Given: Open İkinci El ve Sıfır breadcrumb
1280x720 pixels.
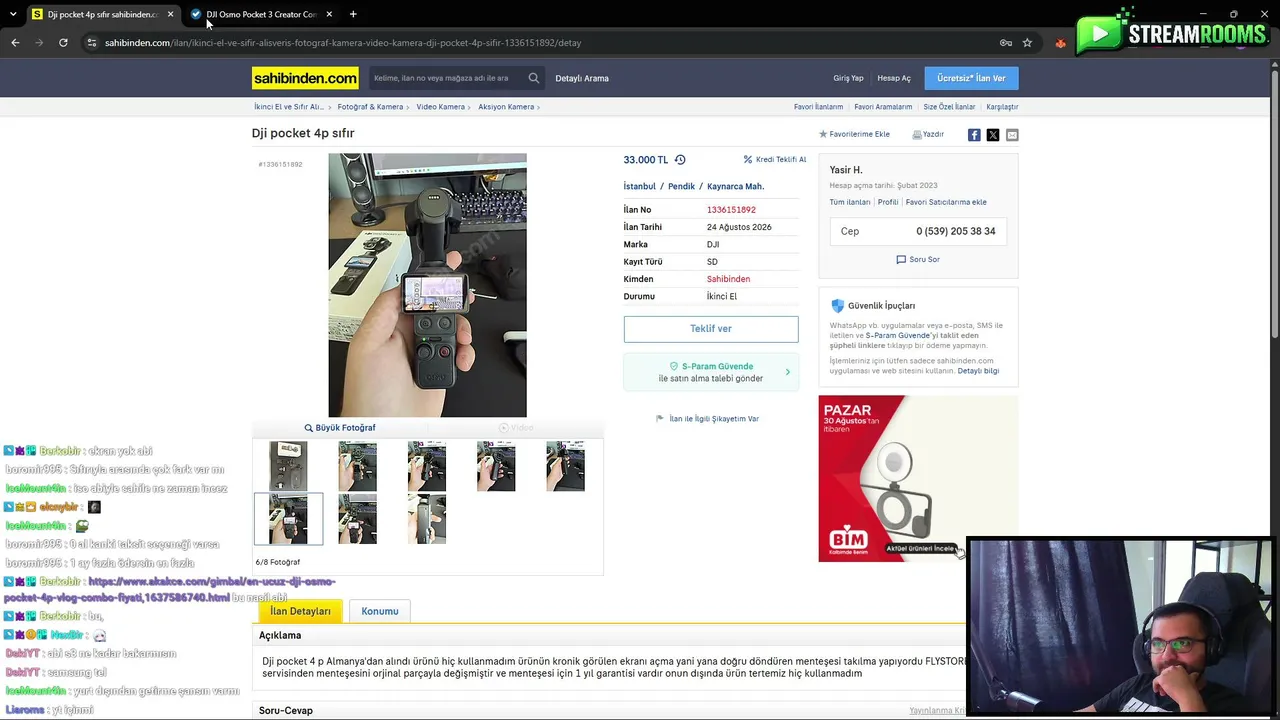Looking at the screenshot, I should click(289, 107).
